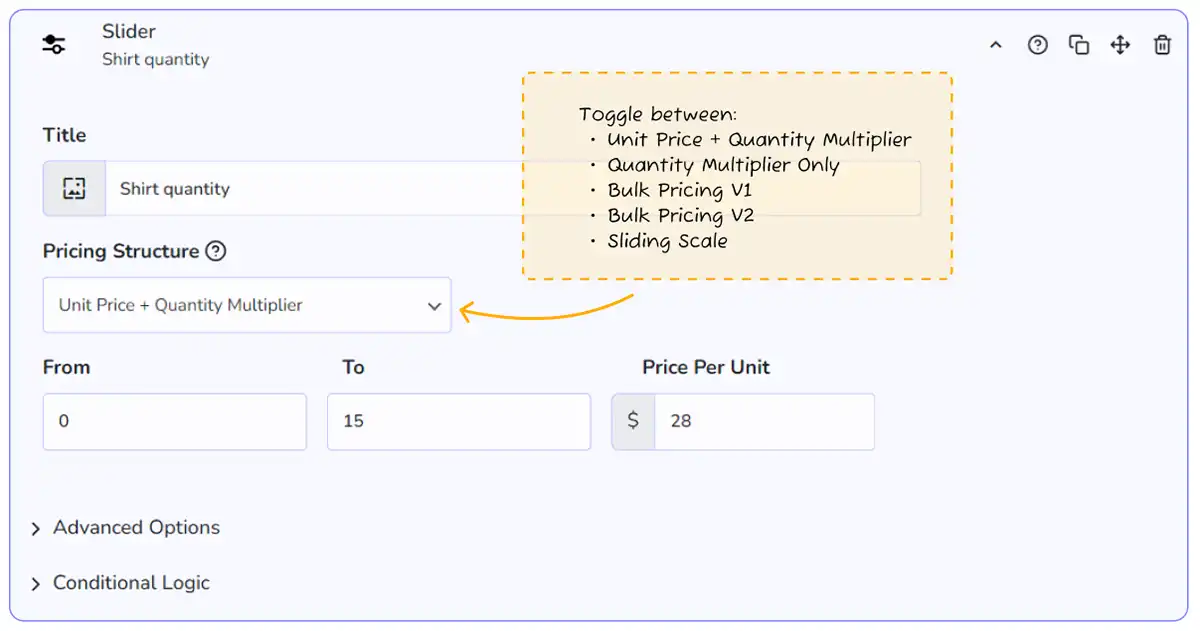Click the Pricing Structure label text

coord(121,251)
